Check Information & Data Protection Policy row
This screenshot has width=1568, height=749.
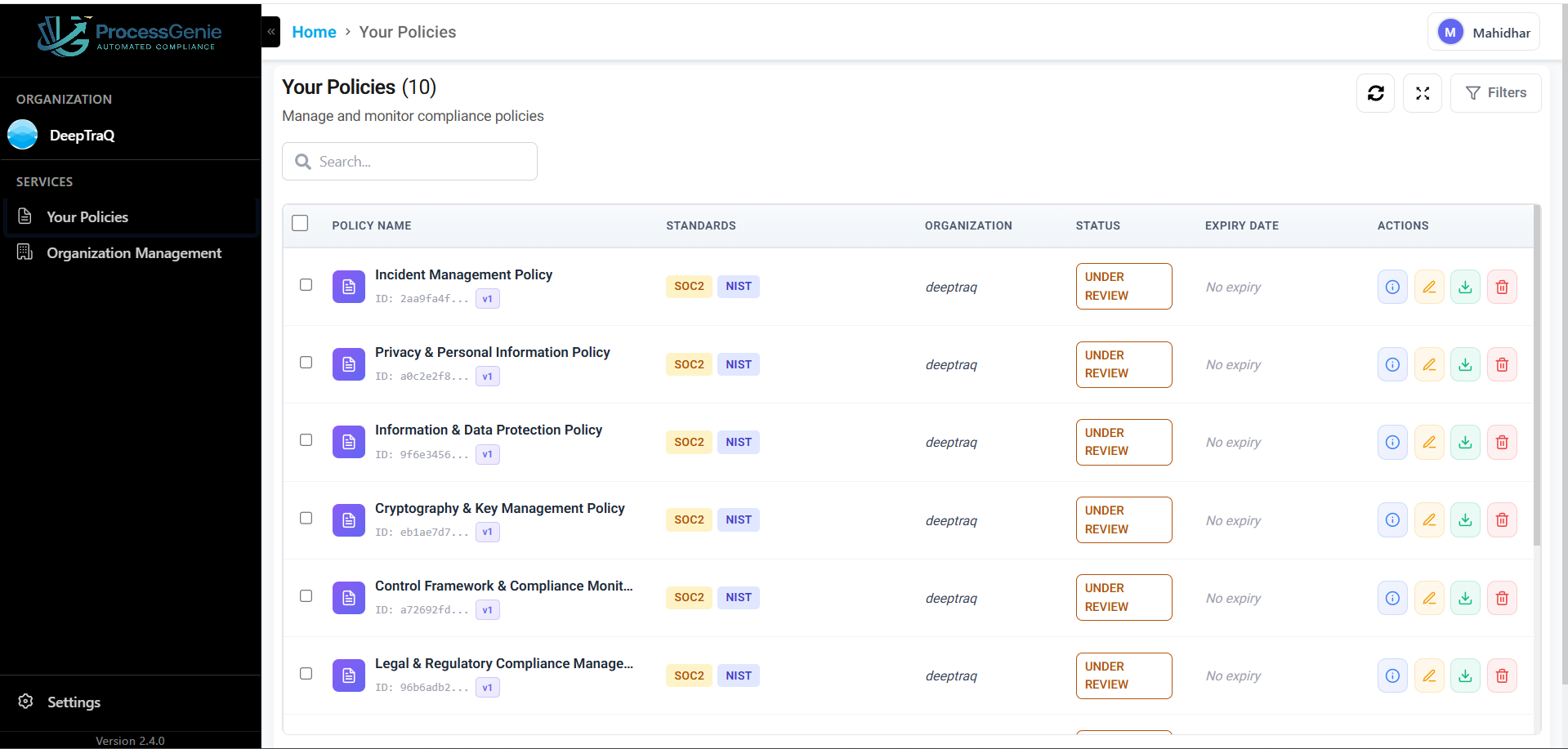[306, 439]
